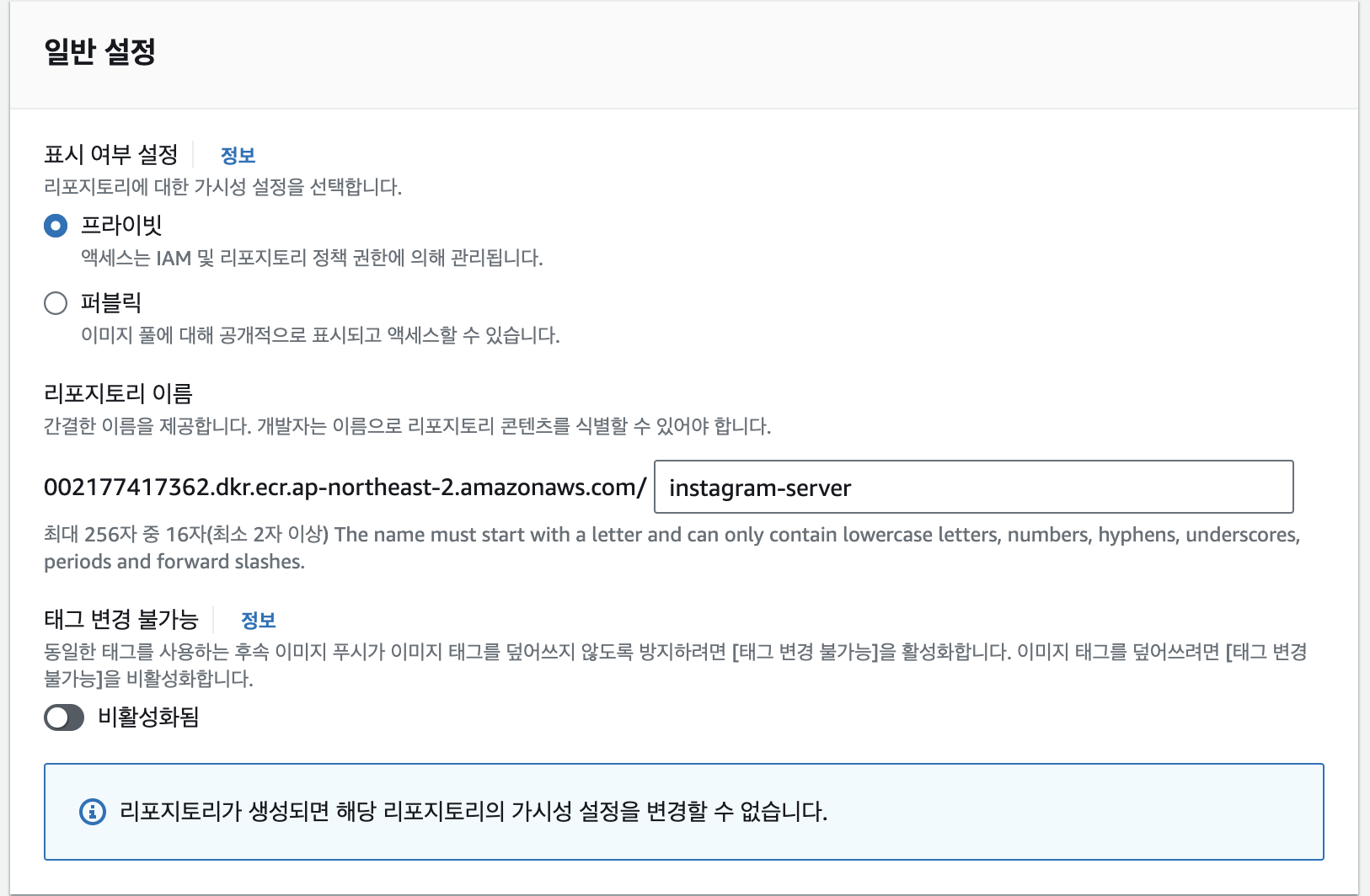Open the 정보 link beside 태그 변경 불가능
Screen dimensions: 1370x896
tap(258, 621)
